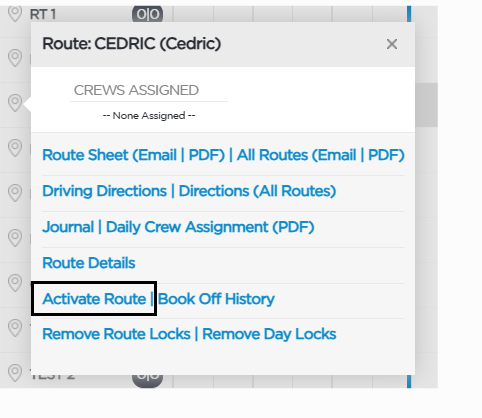Open Daily Crew Assignment (PDF)
Screen dimensions: 482x418
[x=210, y=227]
